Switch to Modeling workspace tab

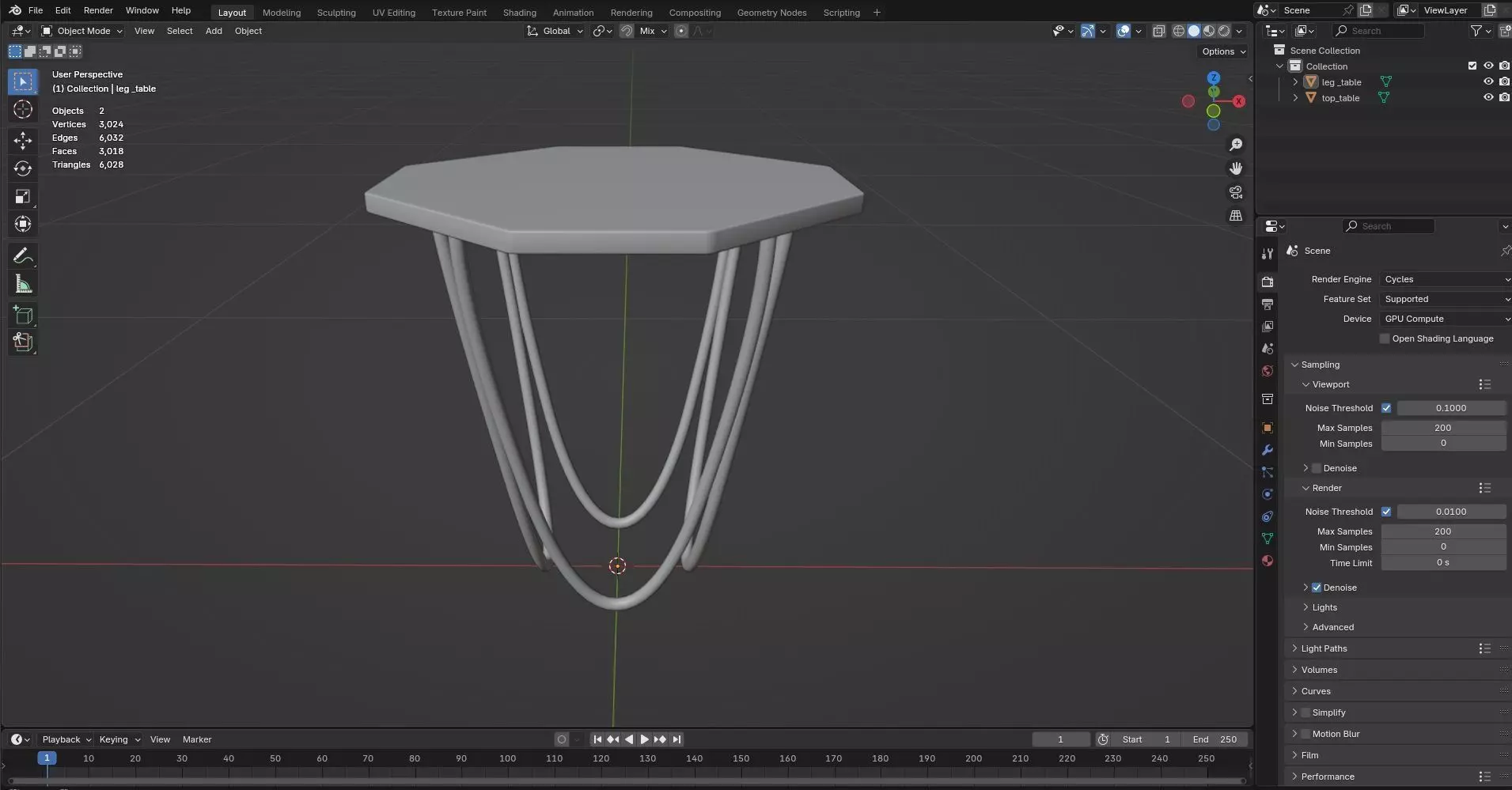click(x=282, y=13)
